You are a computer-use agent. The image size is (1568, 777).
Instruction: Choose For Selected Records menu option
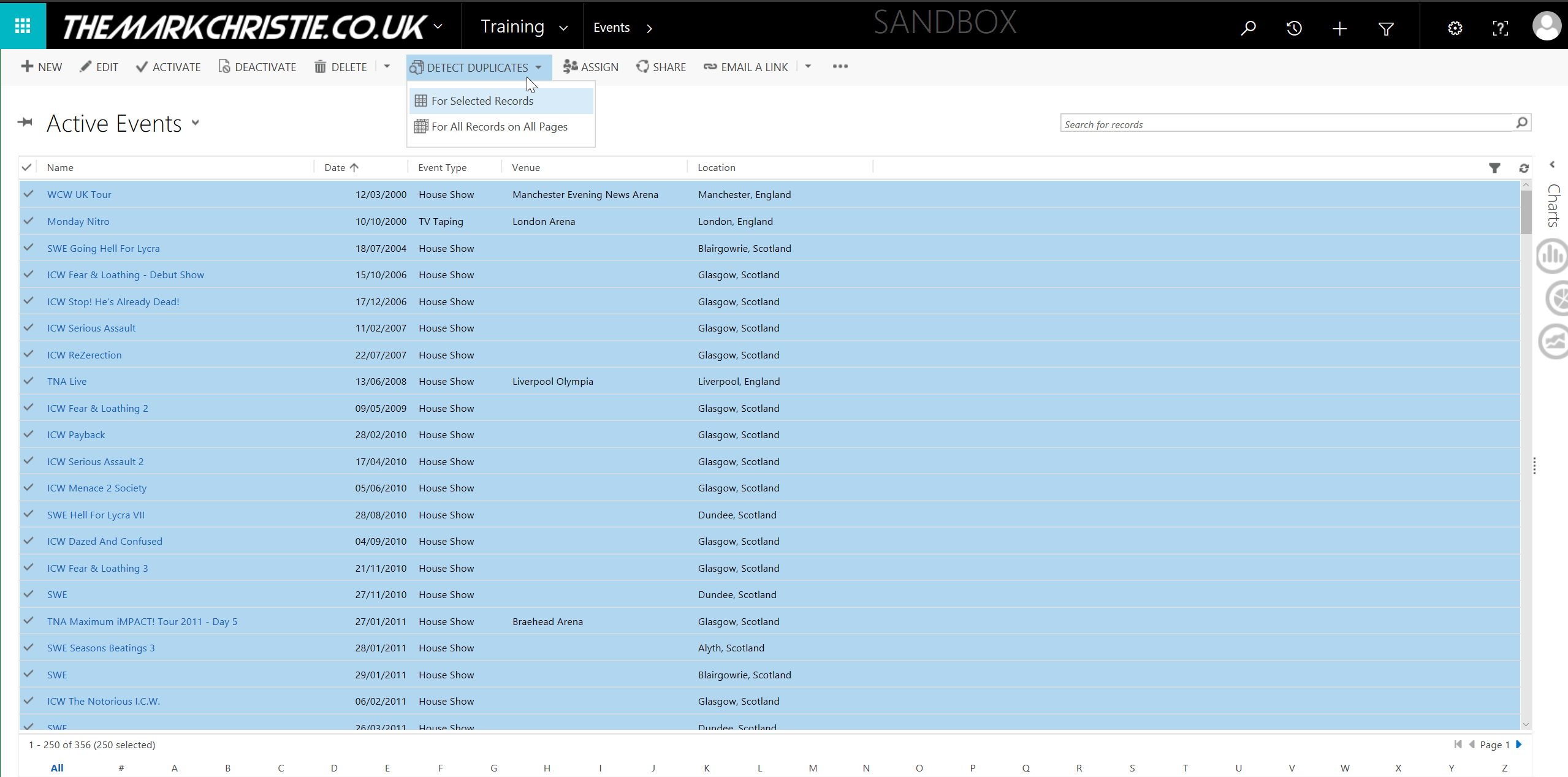[x=501, y=100]
